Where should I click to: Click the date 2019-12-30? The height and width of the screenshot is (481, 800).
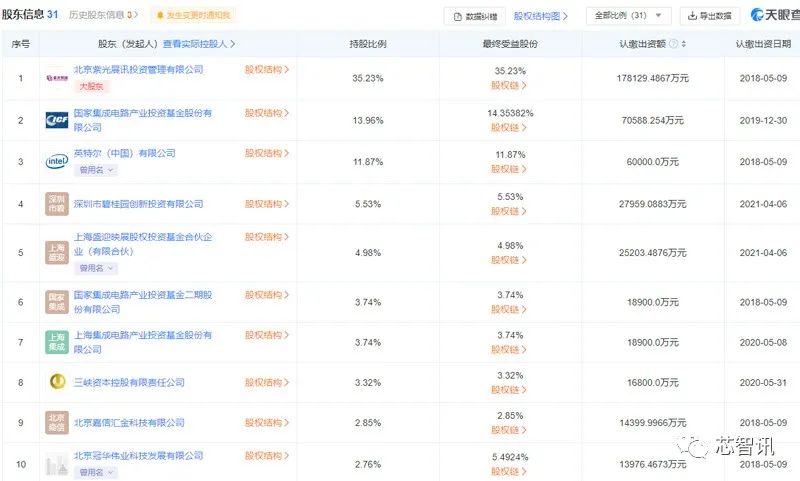pos(763,120)
